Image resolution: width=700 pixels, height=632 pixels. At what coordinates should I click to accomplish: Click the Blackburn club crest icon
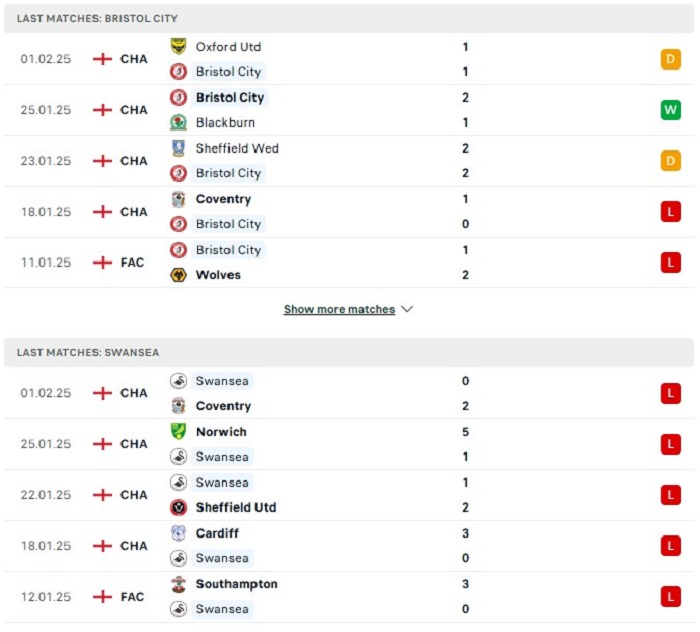pos(179,122)
